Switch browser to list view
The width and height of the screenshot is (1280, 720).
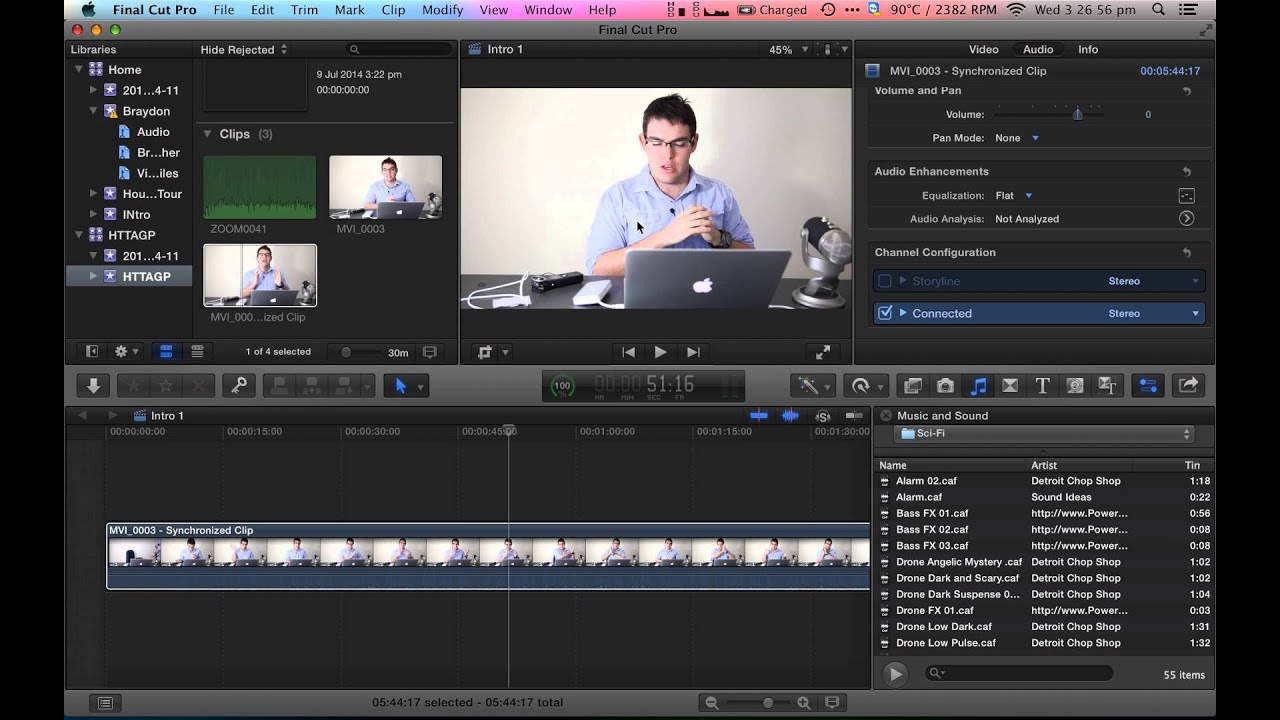pos(197,352)
